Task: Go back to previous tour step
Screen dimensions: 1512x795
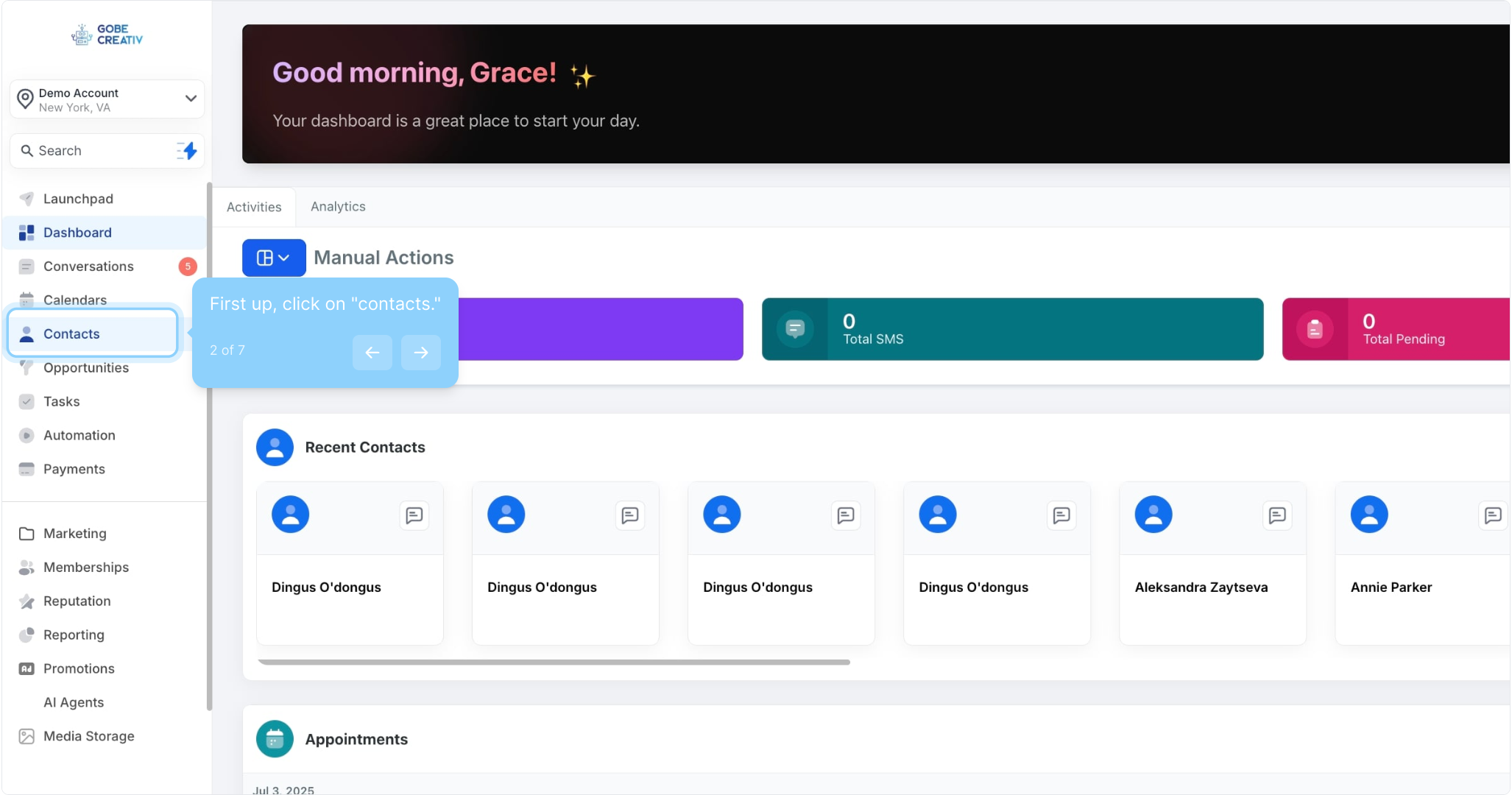Action: pyautogui.click(x=372, y=353)
